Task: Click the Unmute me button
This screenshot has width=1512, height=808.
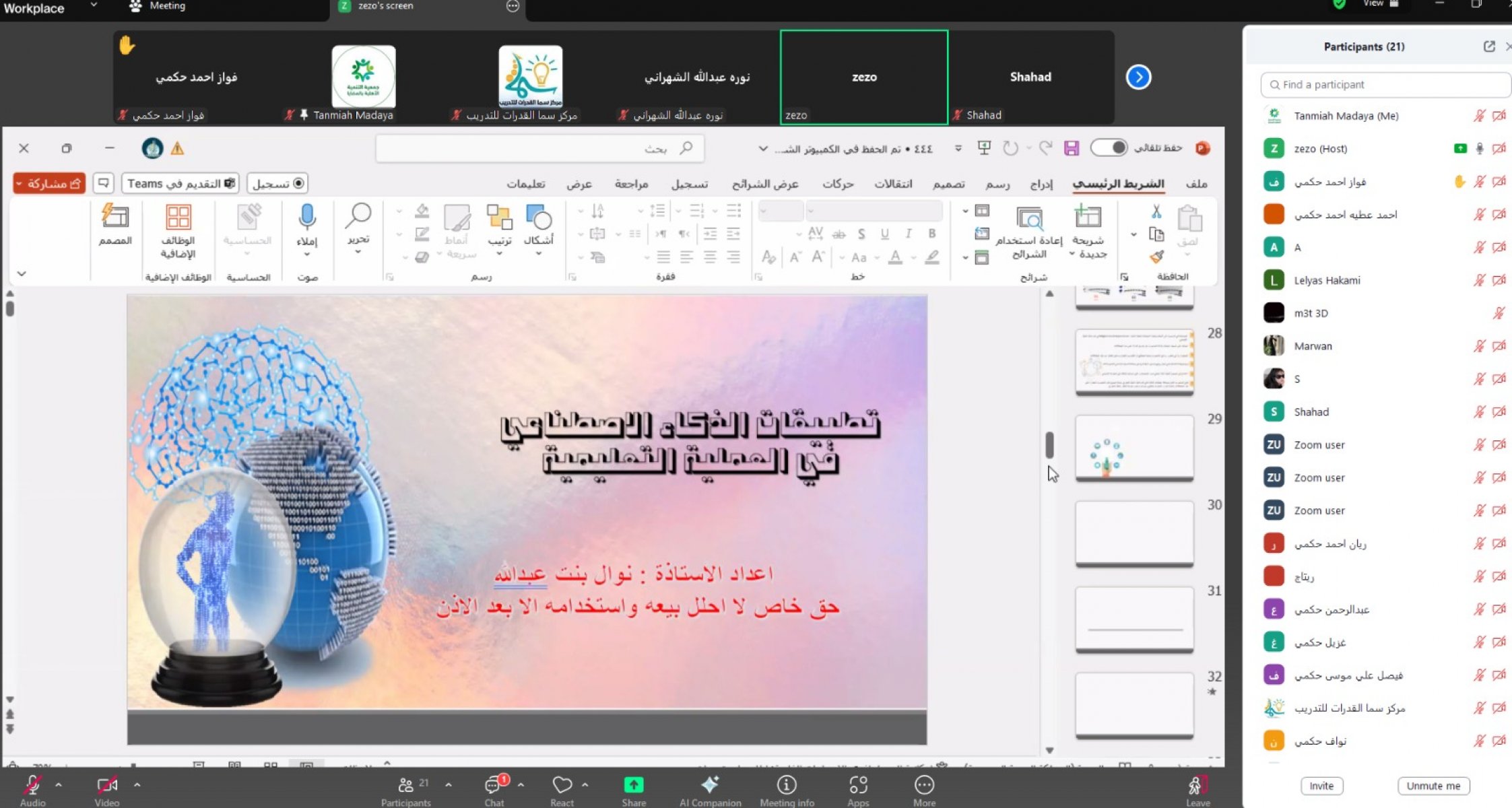Action: (x=1433, y=786)
